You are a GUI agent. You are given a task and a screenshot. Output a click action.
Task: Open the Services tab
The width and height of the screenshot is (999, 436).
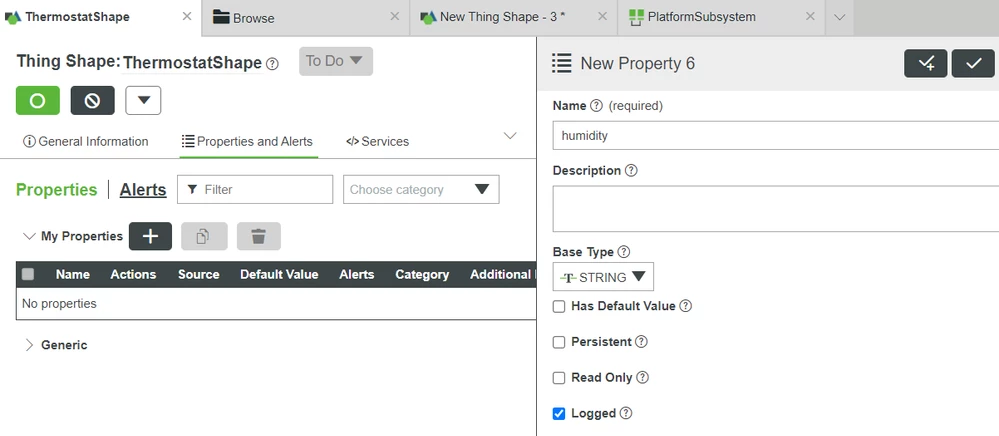pos(377,142)
